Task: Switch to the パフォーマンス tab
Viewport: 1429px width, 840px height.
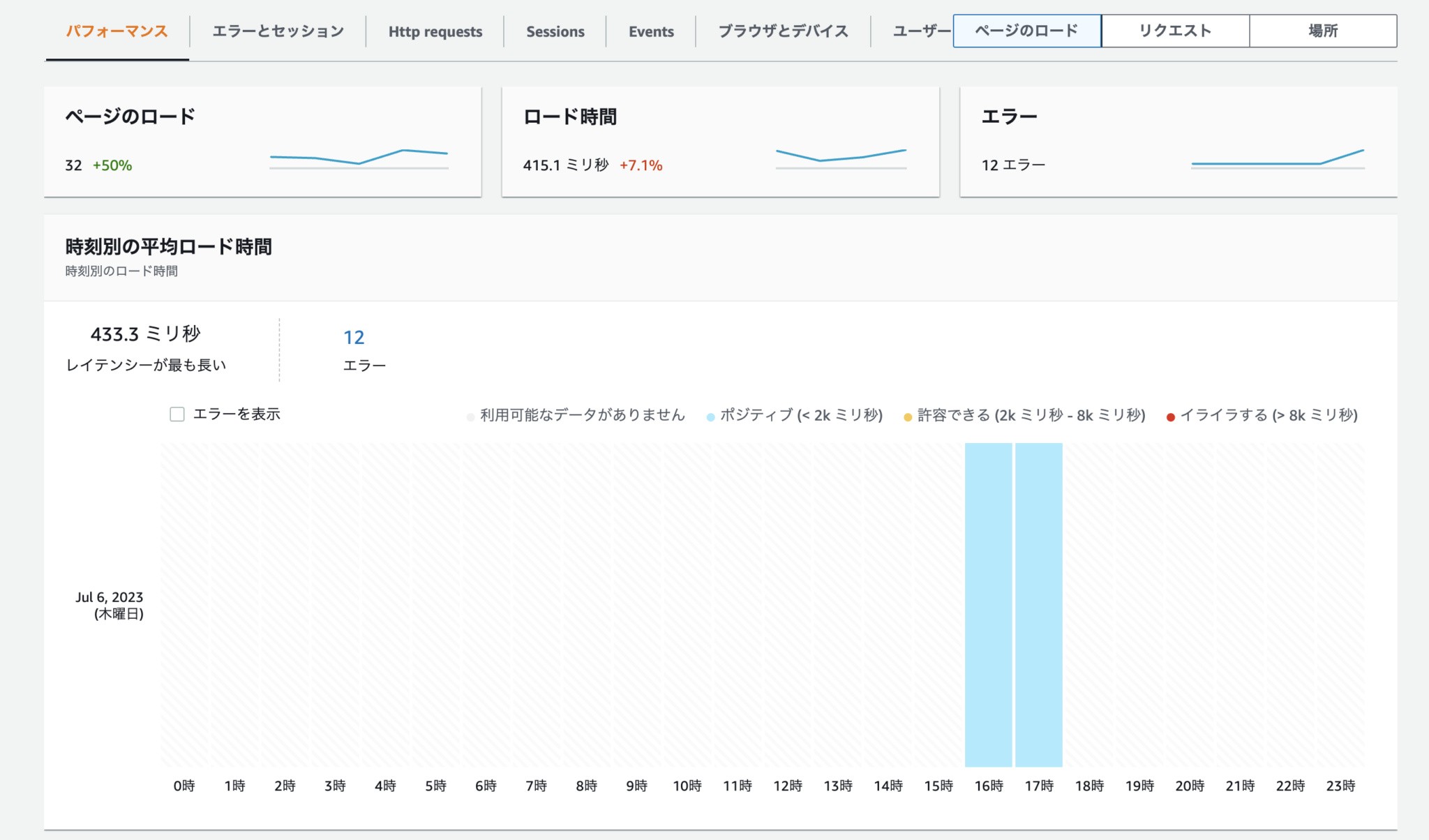Action: click(116, 31)
